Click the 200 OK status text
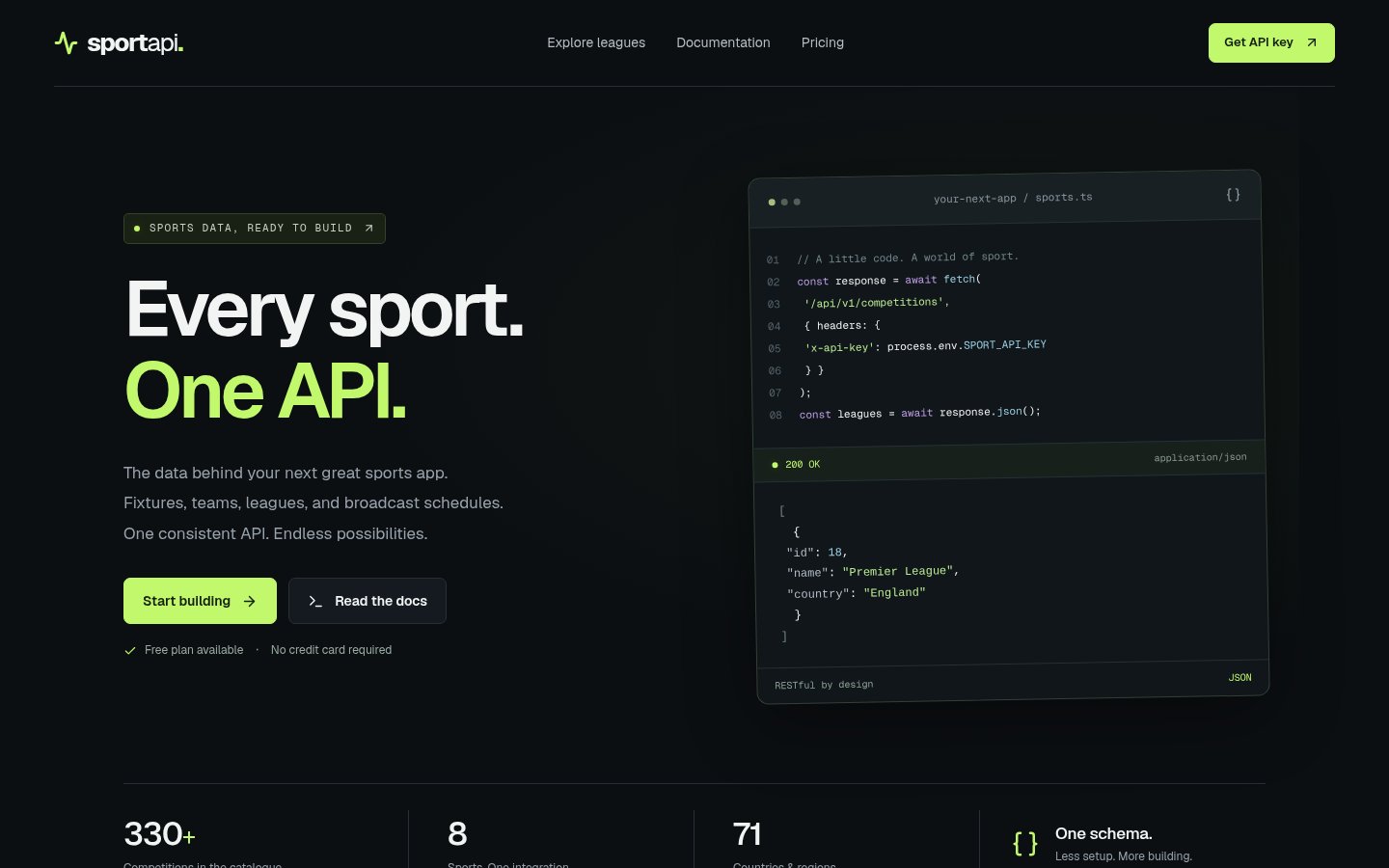The width and height of the screenshot is (1389, 868). 803,465
